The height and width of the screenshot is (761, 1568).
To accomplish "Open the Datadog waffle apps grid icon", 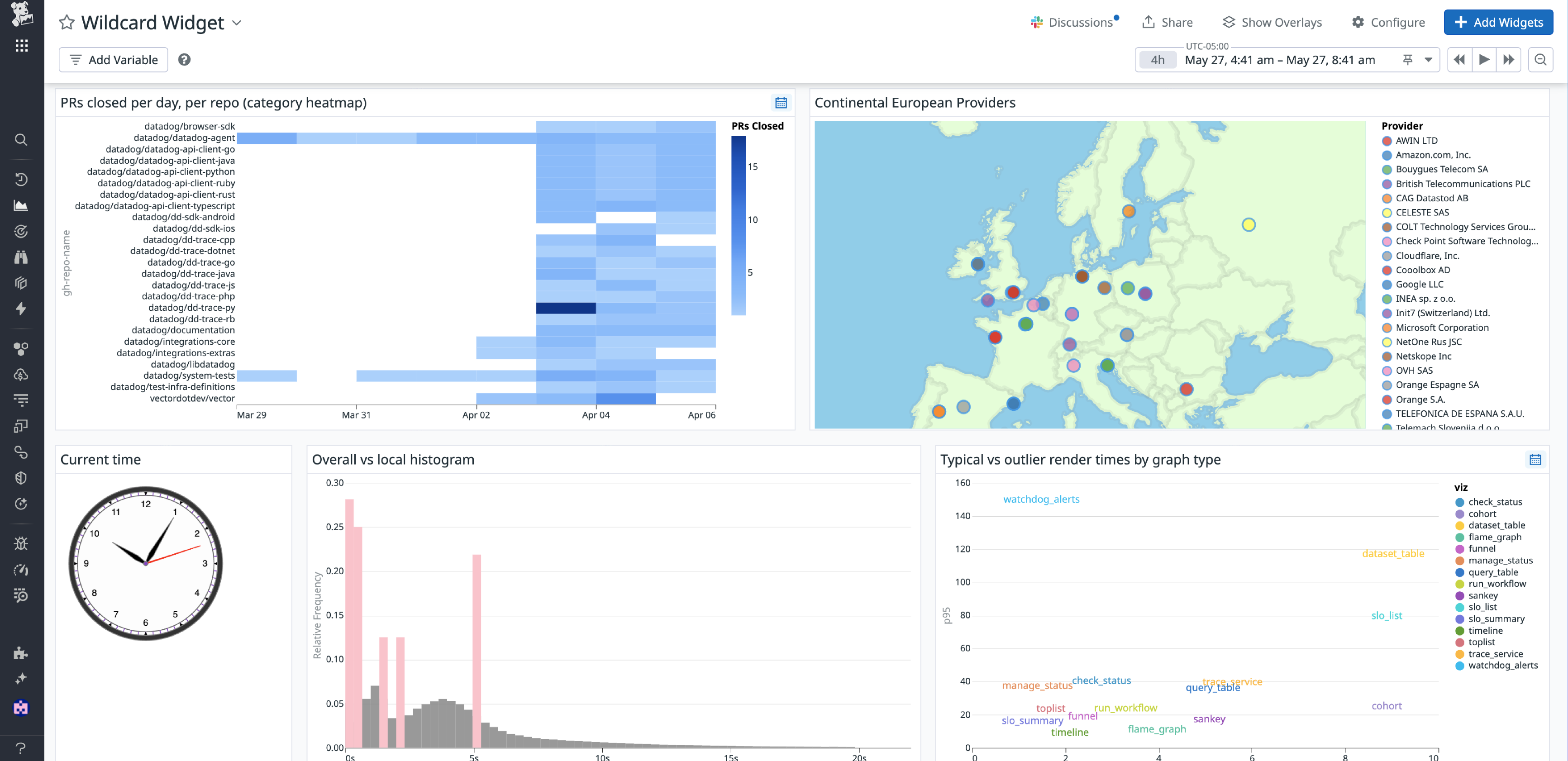I will (21, 46).
